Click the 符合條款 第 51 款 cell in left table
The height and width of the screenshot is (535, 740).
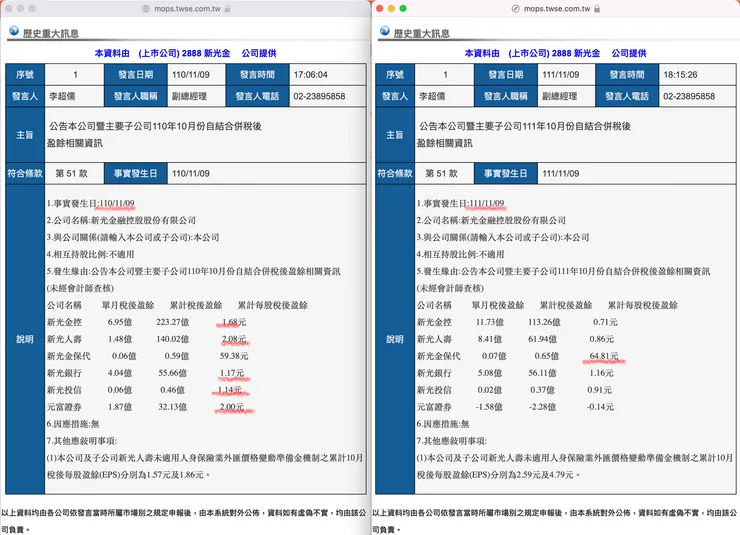[x=72, y=173]
